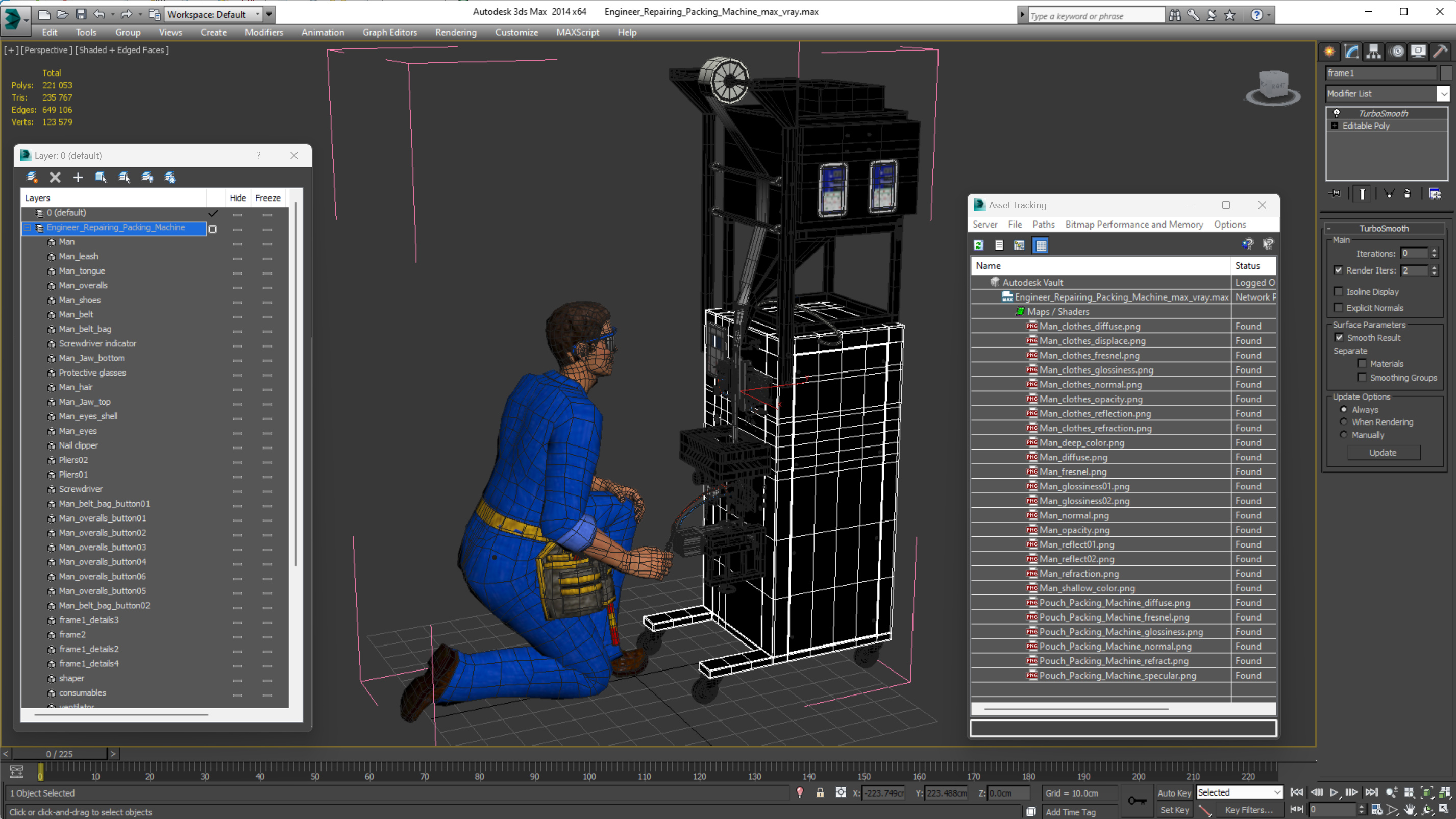Click the delete layer X icon
1456x819 pixels.
coord(55,178)
